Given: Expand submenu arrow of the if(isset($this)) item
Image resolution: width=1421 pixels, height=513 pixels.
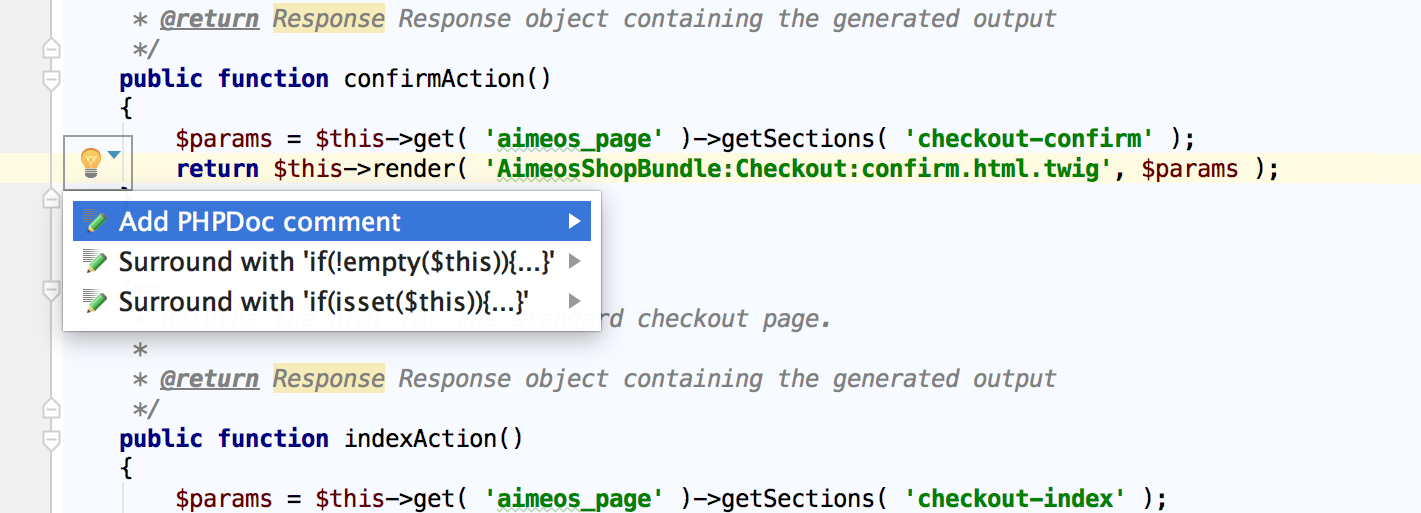Looking at the screenshot, I should [x=574, y=301].
